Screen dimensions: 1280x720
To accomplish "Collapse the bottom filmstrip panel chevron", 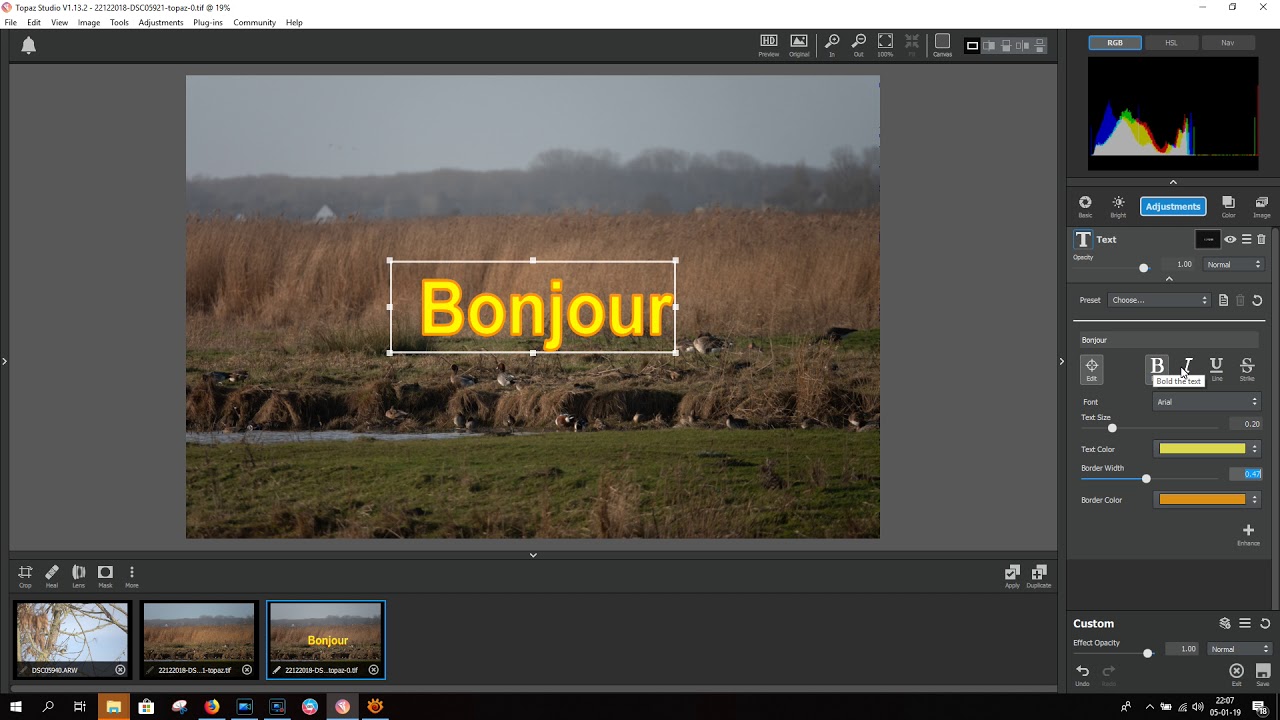I will (533, 555).
